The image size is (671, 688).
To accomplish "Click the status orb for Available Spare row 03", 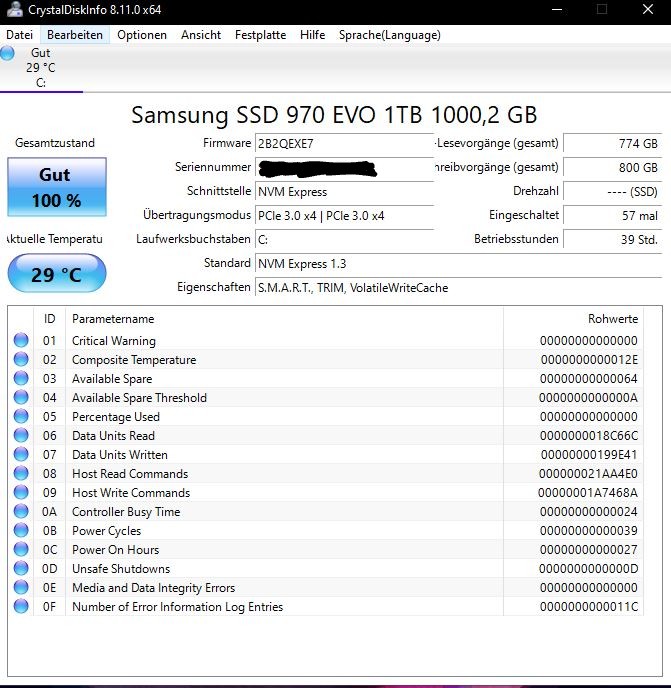I will (x=21, y=378).
